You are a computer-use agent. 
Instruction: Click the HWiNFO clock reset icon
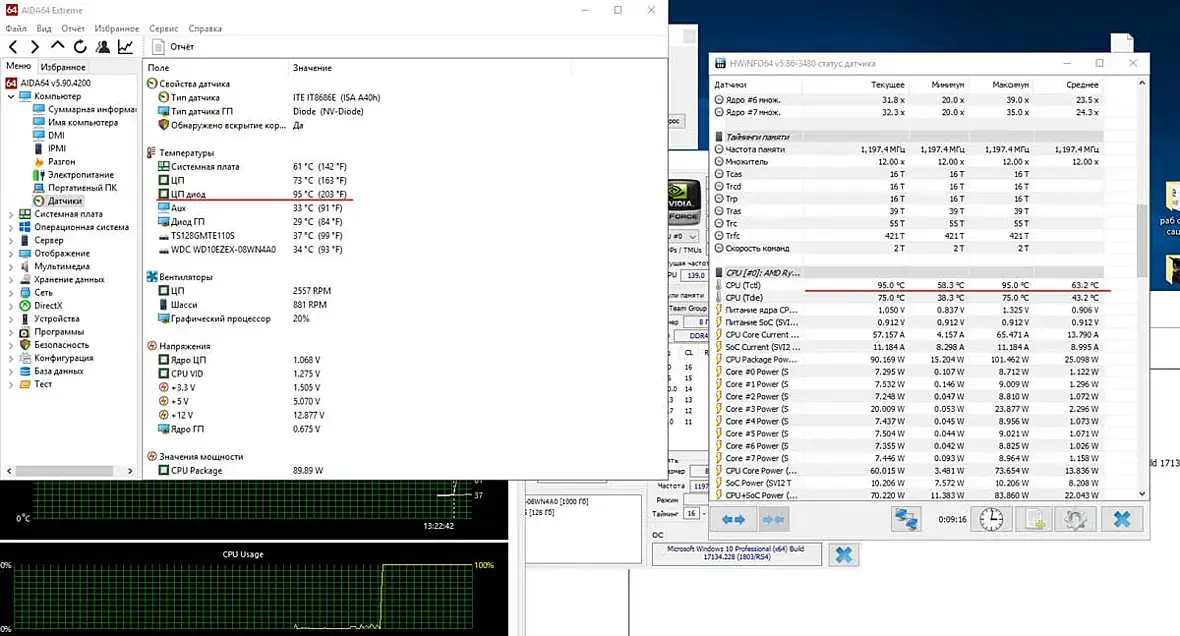pyautogui.click(x=991, y=519)
